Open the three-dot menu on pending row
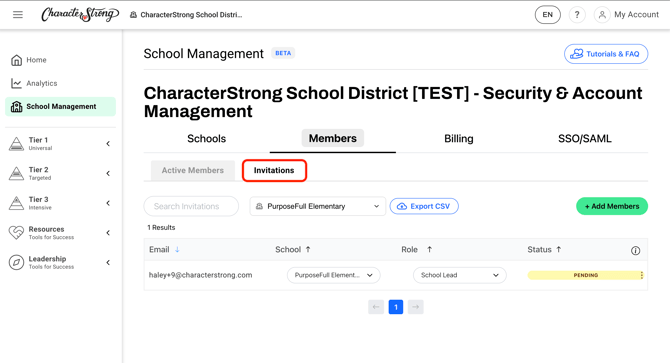Screen dimensions: 670x363 tap(641, 275)
